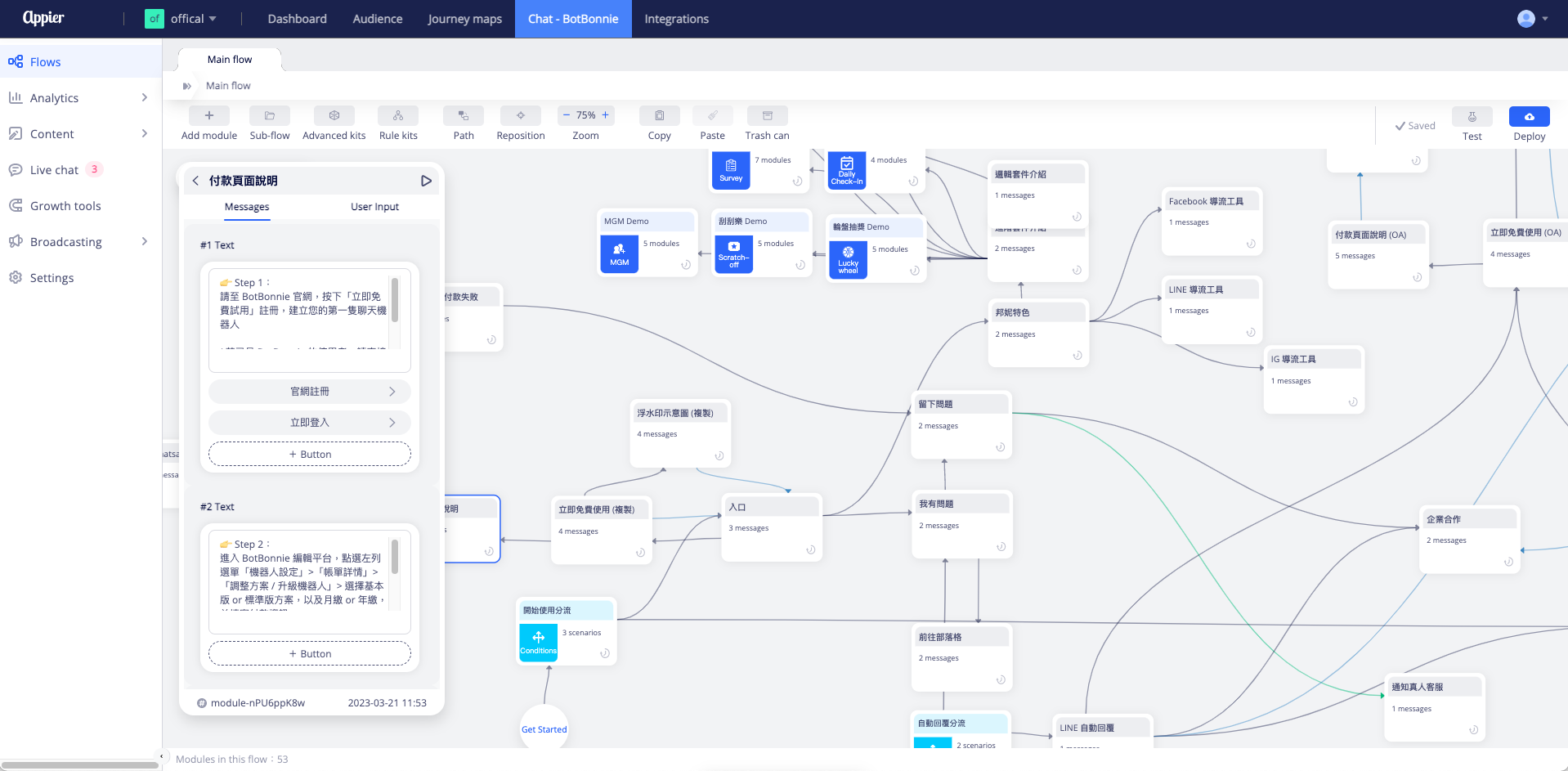This screenshot has width=1568, height=771.
Task: Click the Add module plus icon
Action: [209, 115]
